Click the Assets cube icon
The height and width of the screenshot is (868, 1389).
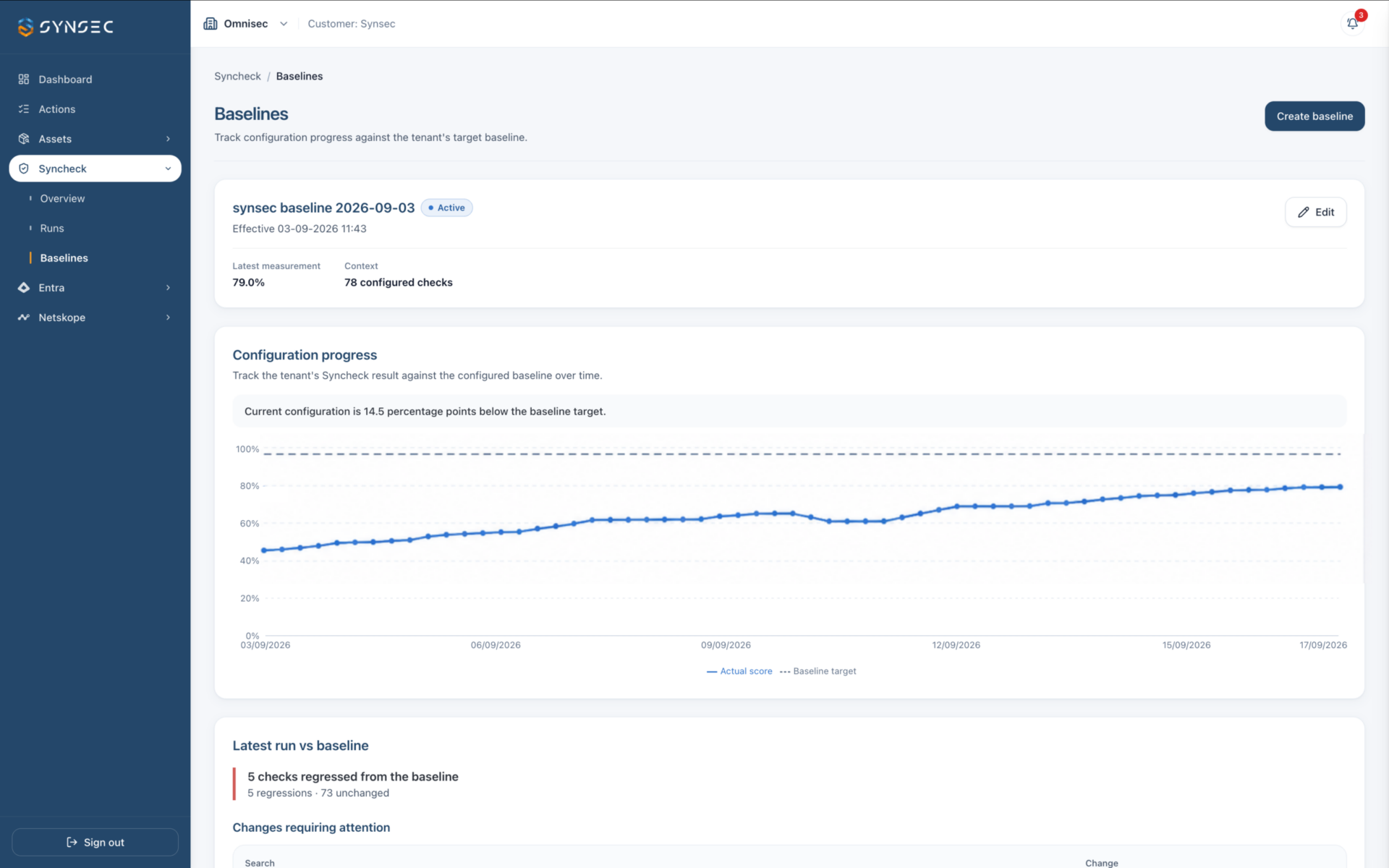[x=24, y=138]
